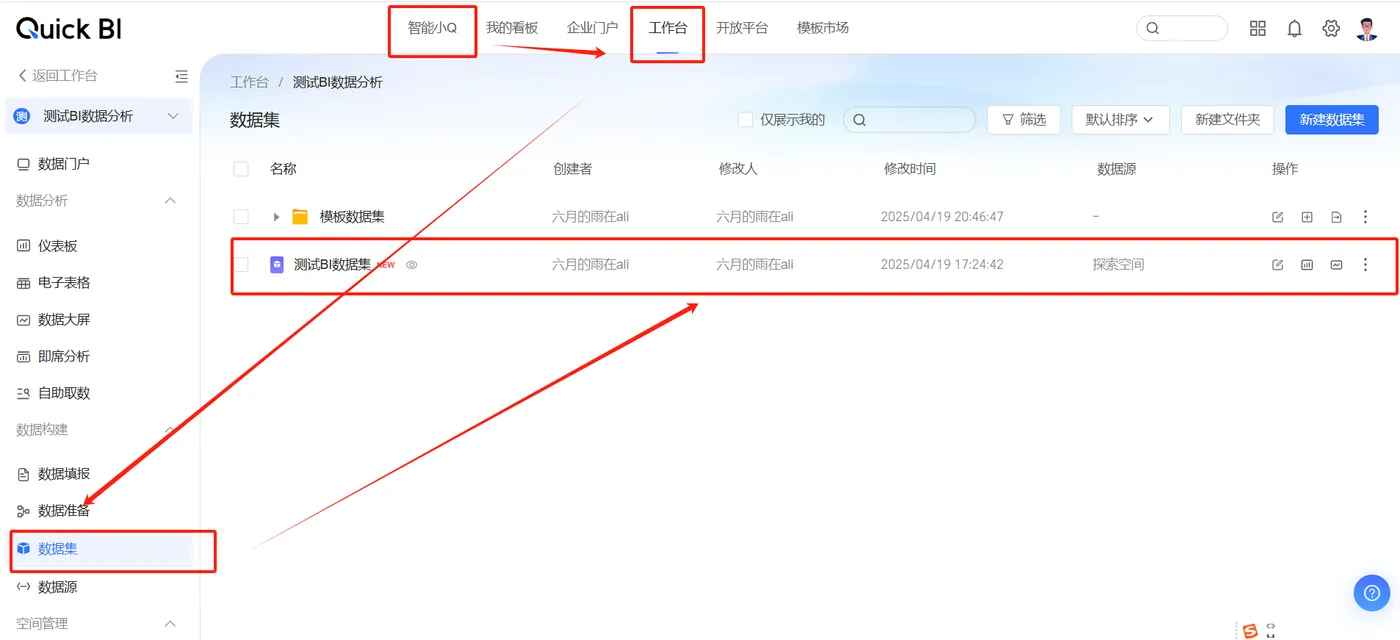Click the 数据源 sidebar icon
The image size is (1400, 640).
click(23, 587)
